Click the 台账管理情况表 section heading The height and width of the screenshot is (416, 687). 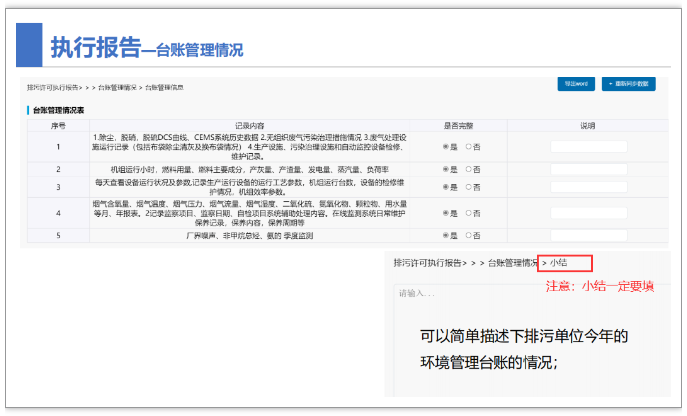pyautogui.click(x=58, y=110)
